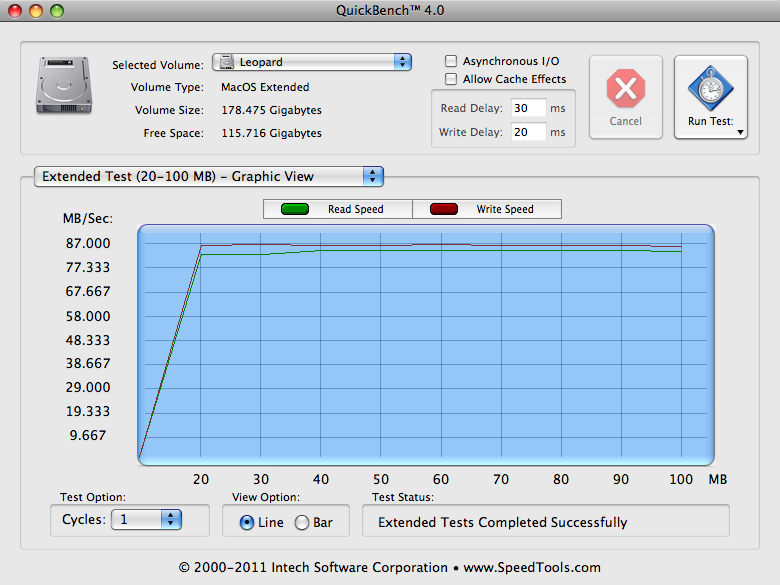Click the Leopard volume disk icon
The width and height of the screenshot is (780, 585).
coord(227,62)
